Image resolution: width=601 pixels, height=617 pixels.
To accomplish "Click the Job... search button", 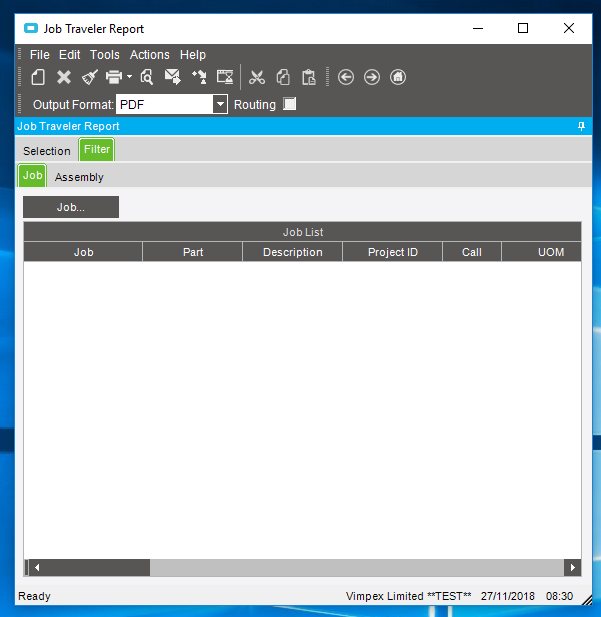I will click(x=71, y=207).
